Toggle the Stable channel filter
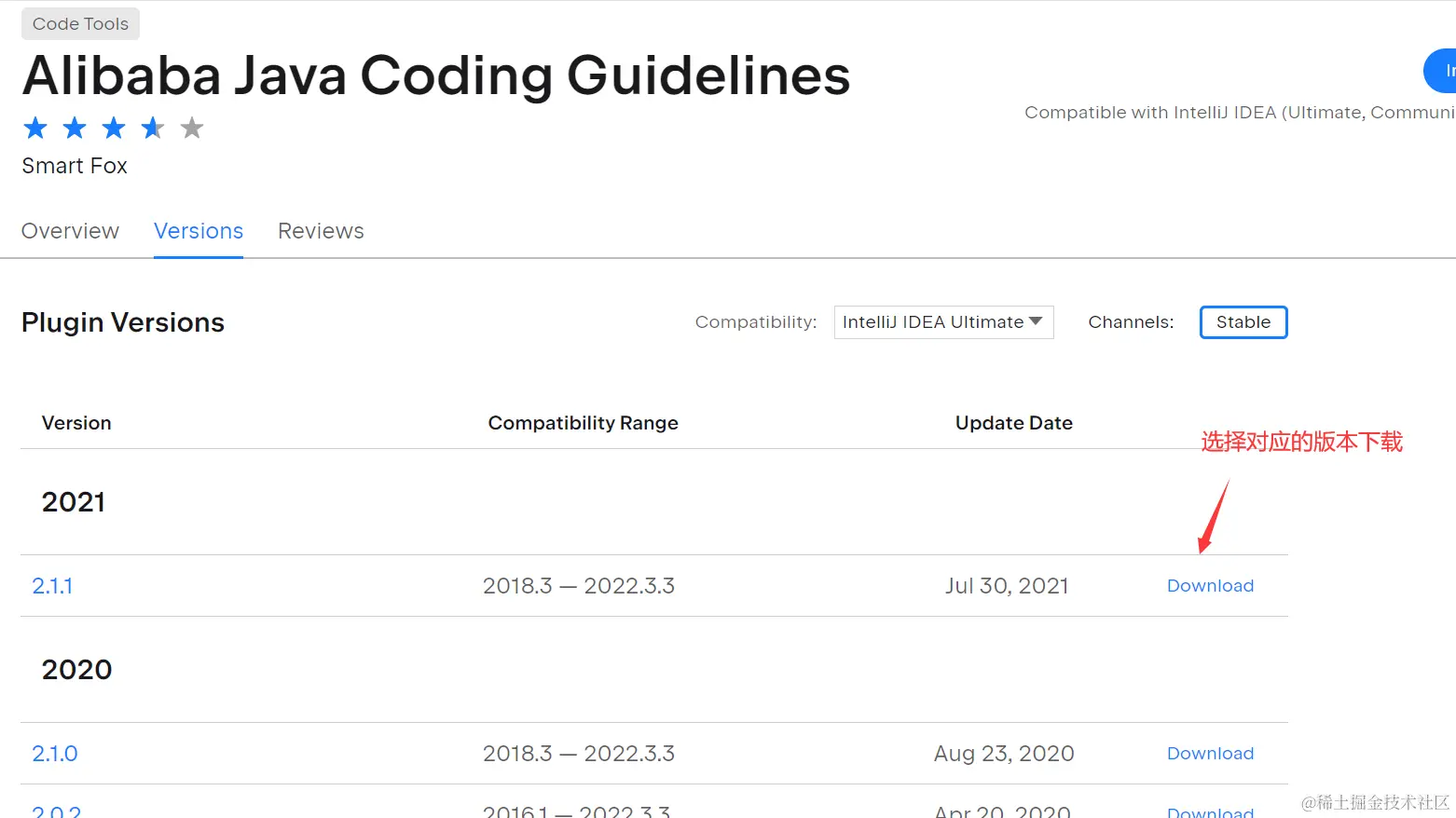 point(1243,322)
